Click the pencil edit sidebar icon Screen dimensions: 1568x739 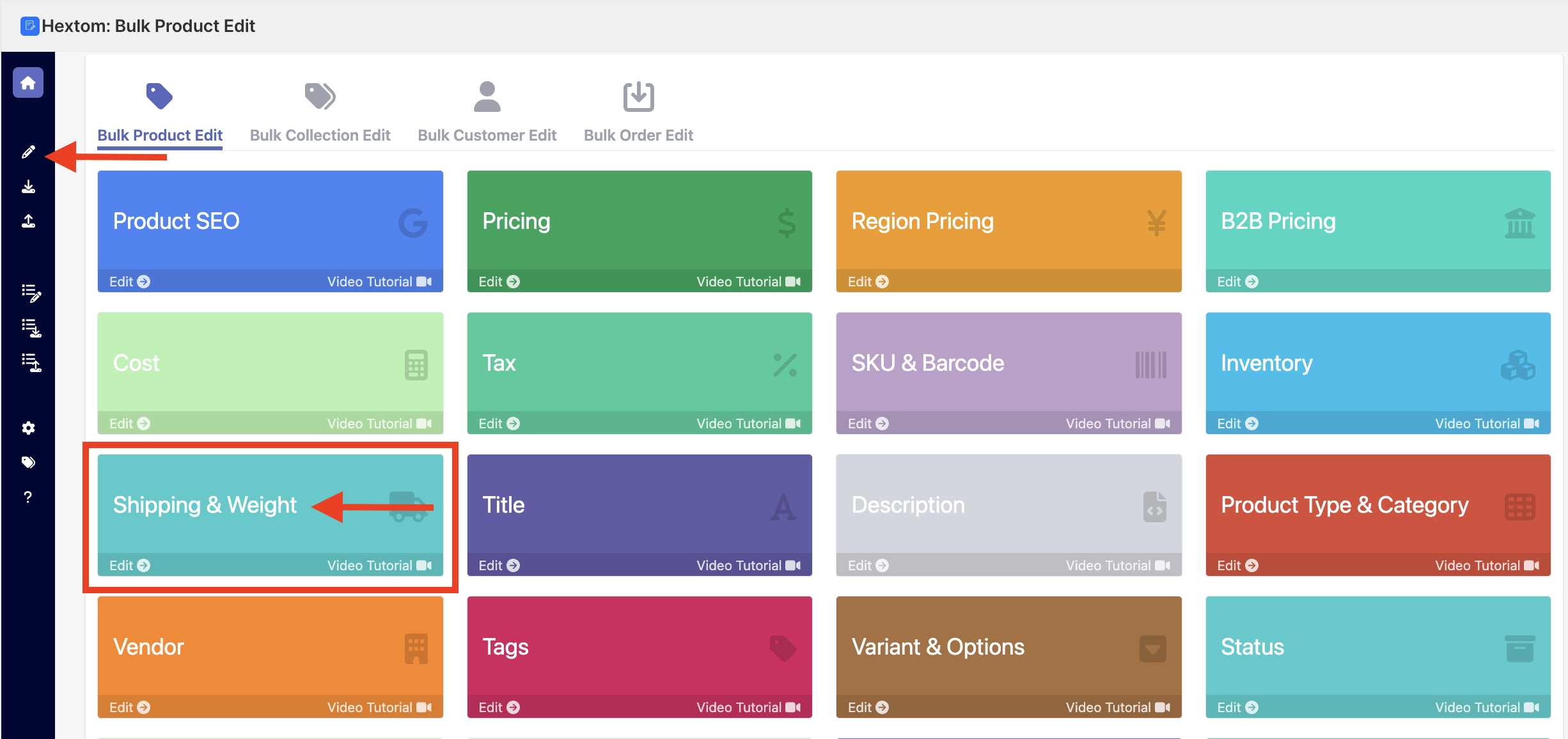coord(28,152)
